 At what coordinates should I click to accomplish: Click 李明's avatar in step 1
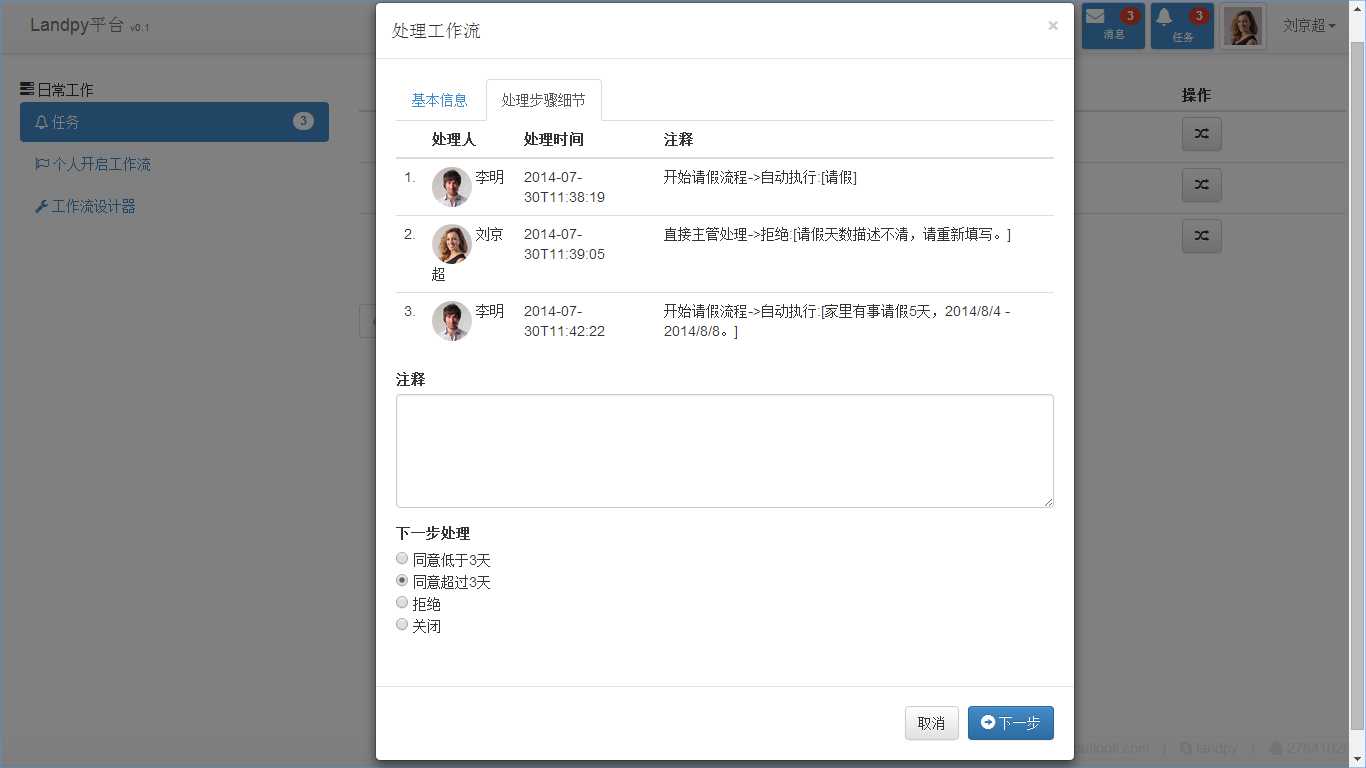point(452,187)
